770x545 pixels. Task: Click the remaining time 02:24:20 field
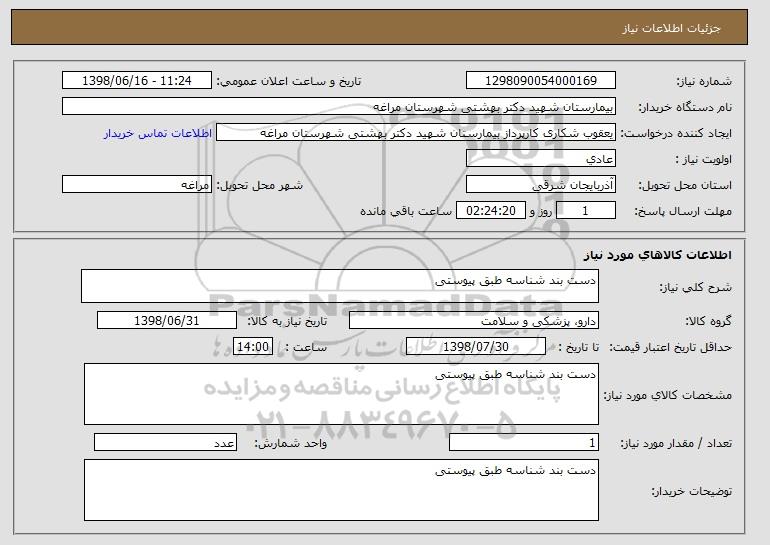[x=490, y=211]
